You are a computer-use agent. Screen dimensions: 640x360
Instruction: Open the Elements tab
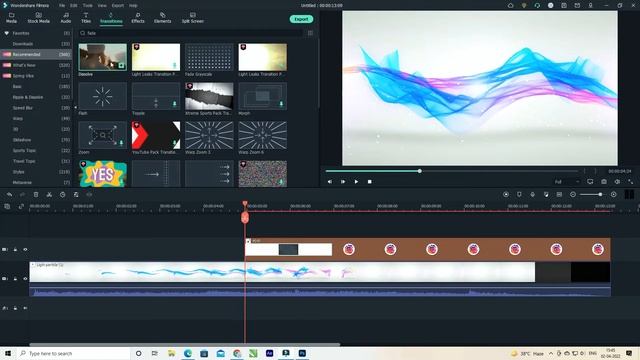pos(162,18)
